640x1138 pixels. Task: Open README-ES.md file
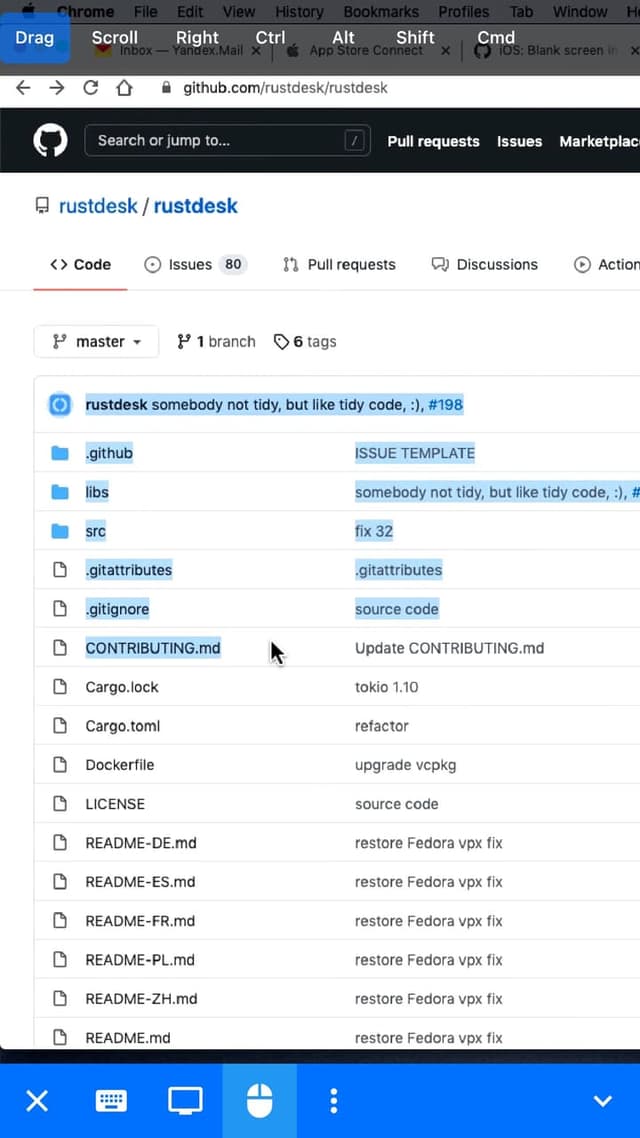point(140,882)
